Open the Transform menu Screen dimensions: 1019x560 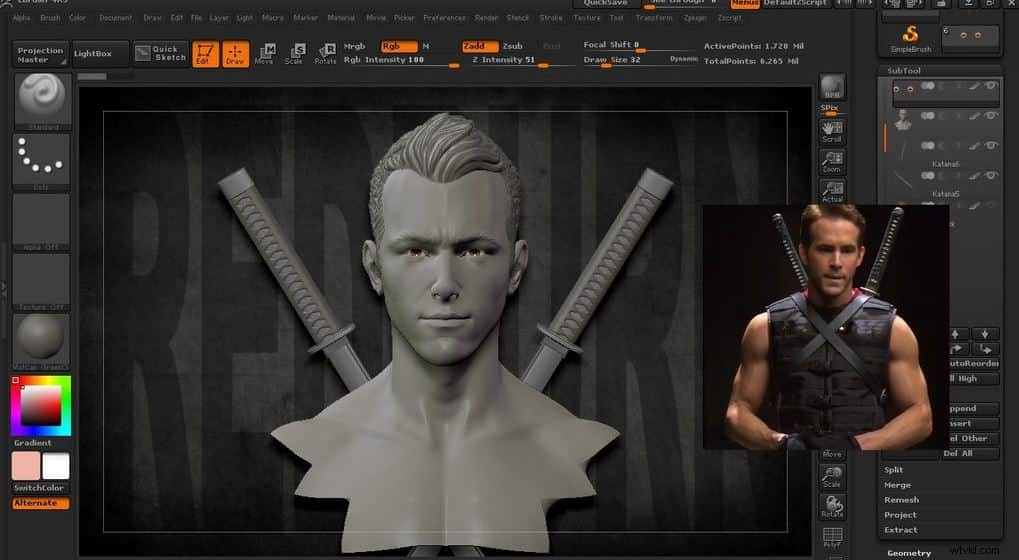tap(654, 18)
